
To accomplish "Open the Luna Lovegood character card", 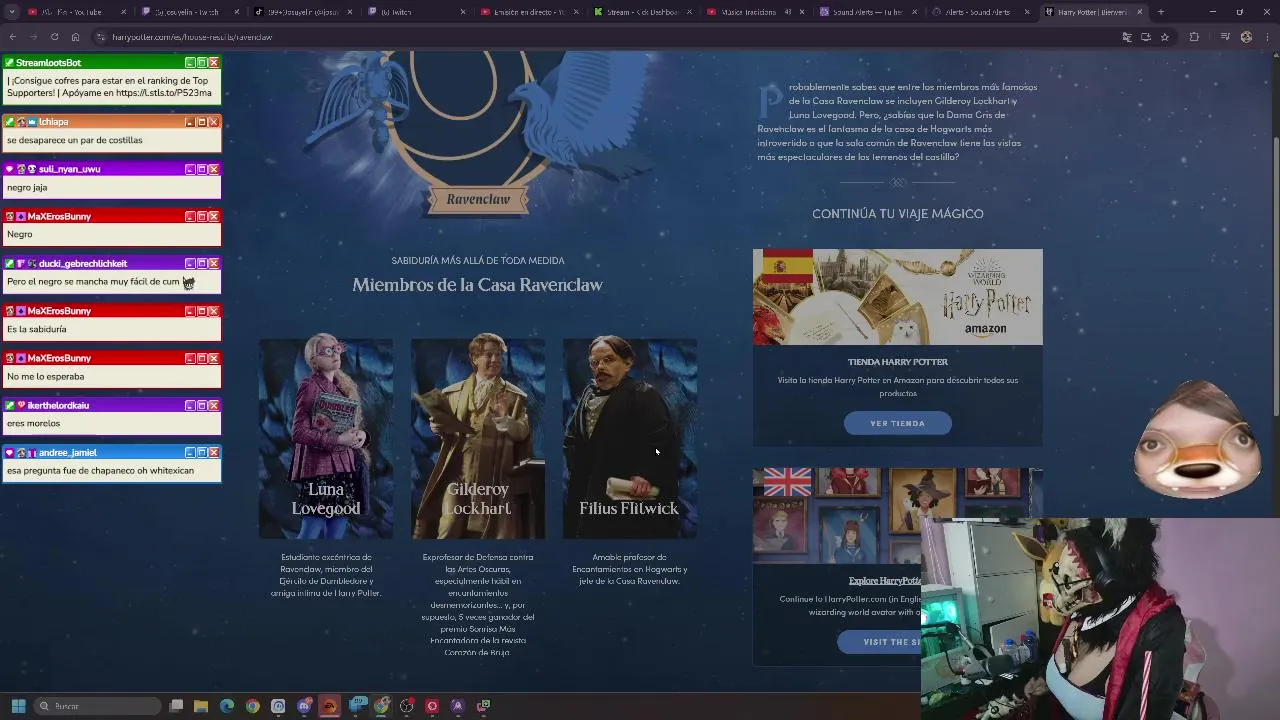I will 326,438.
